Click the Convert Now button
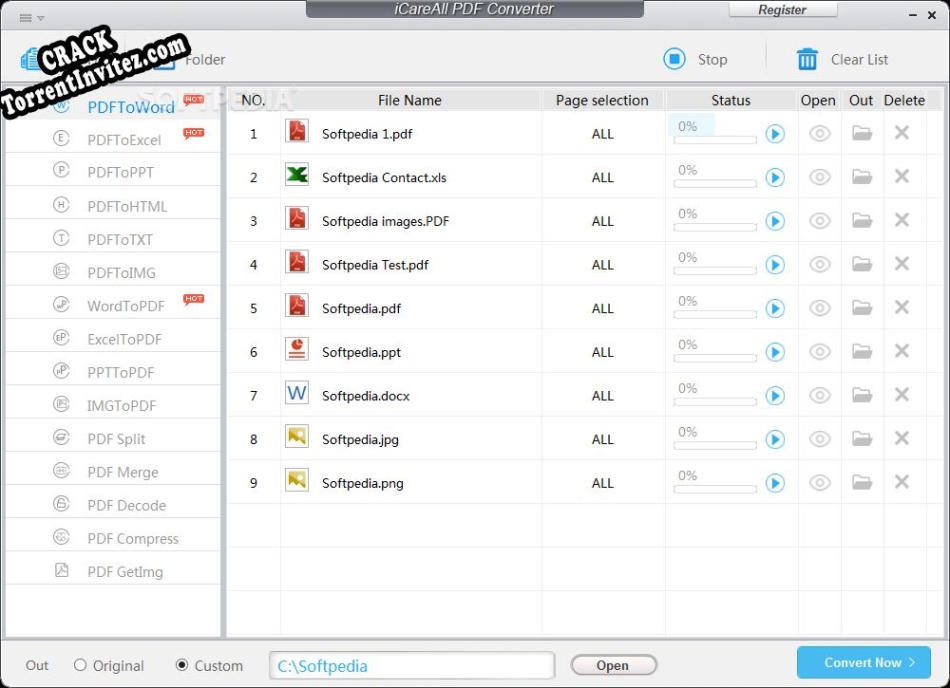 click(x=863, y=662)
